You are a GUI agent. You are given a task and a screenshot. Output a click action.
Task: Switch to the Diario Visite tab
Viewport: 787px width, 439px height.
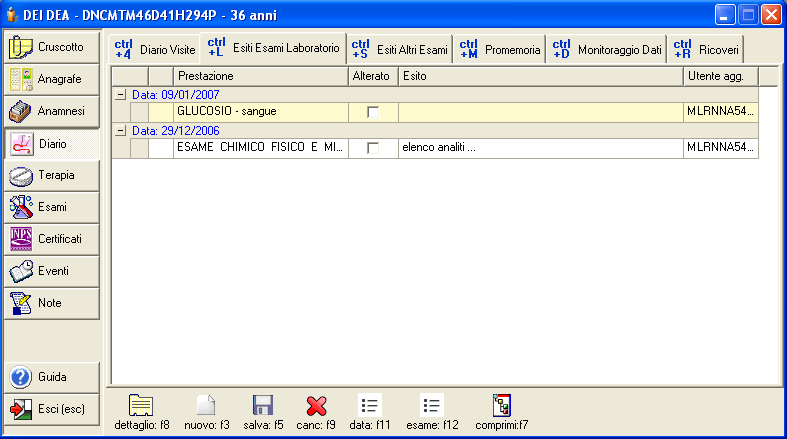pyautogui.click(x=155, y=49)
